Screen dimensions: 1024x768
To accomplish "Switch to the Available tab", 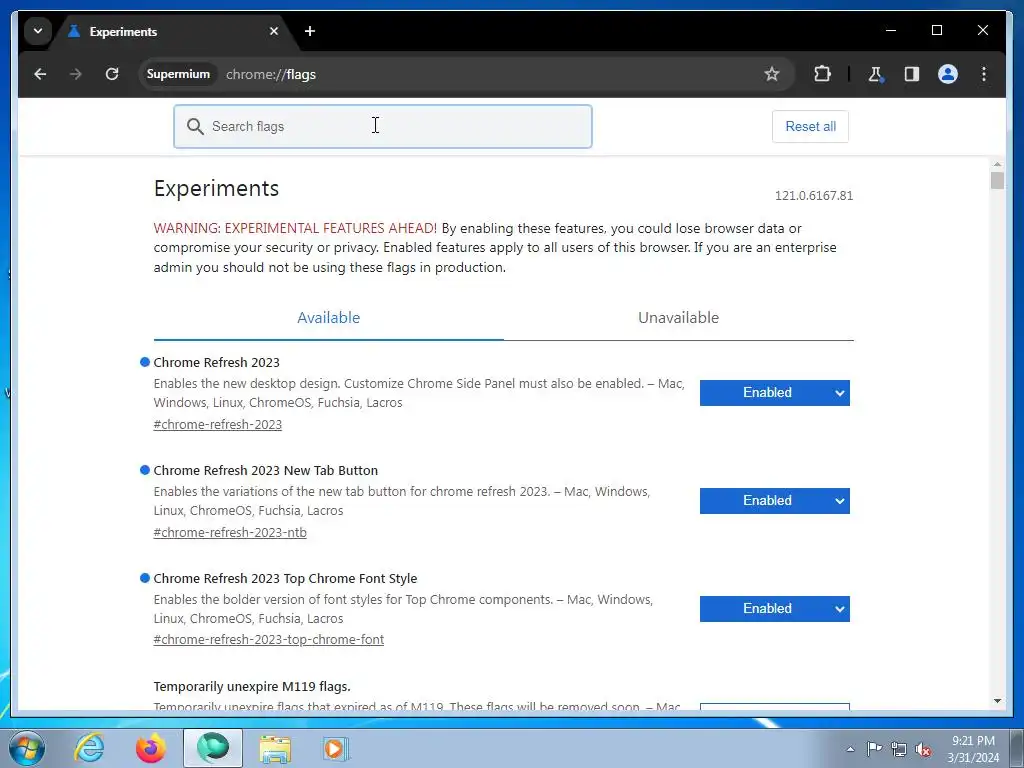I will pyautogui.click(x=328, y=318).
